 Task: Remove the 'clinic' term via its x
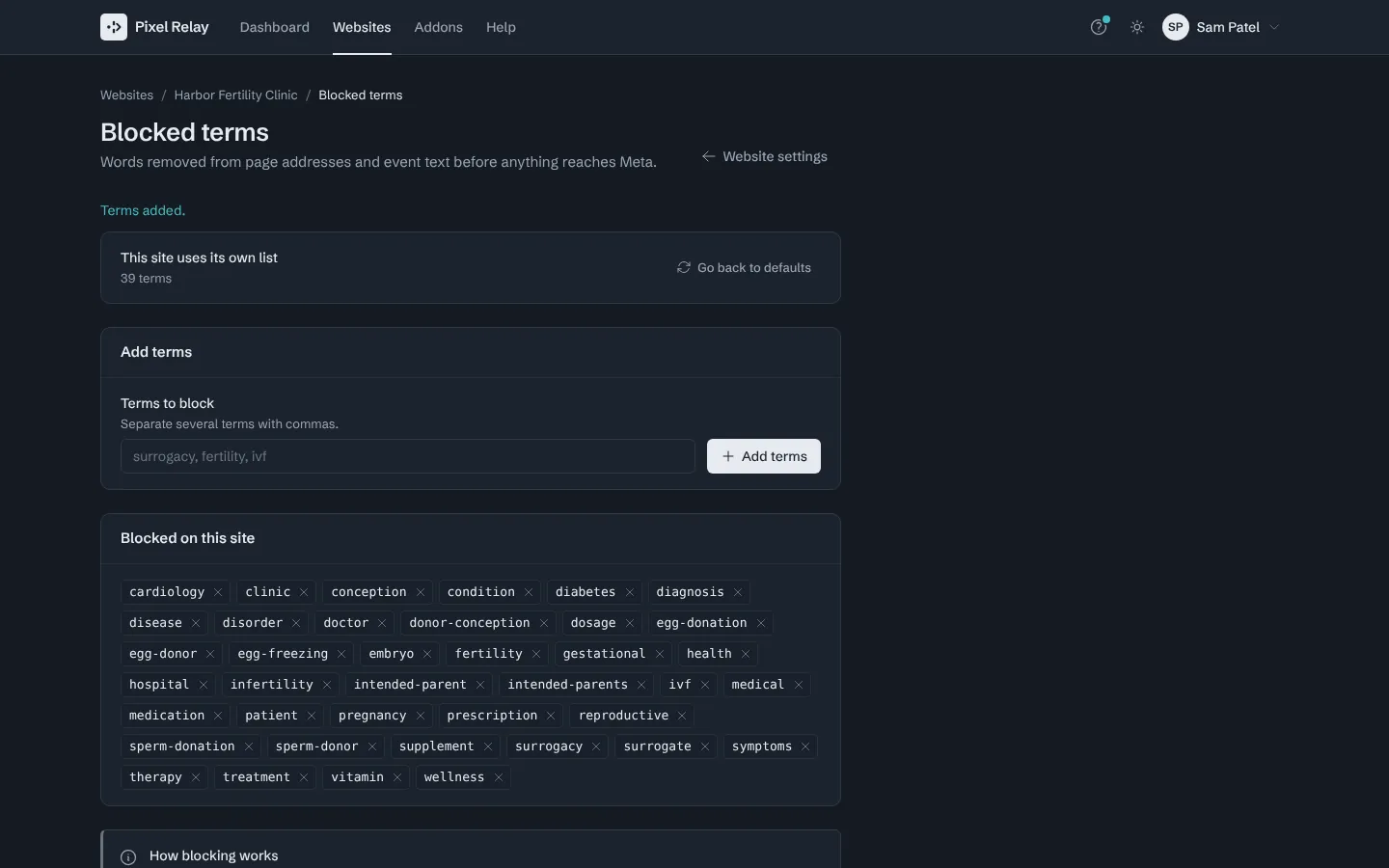click(x=304, y=592)
